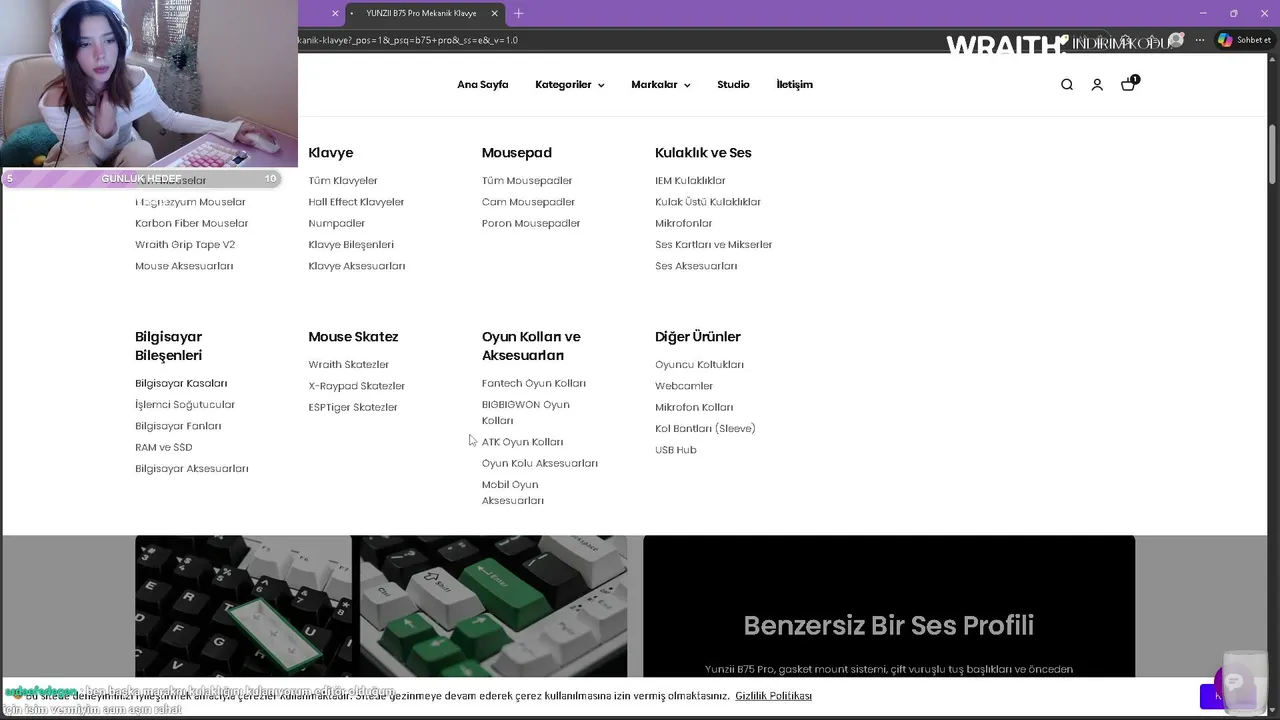Open Mikrofonlar link
The width and height of the screenshot is (1280, 720).
coord(684,223)
